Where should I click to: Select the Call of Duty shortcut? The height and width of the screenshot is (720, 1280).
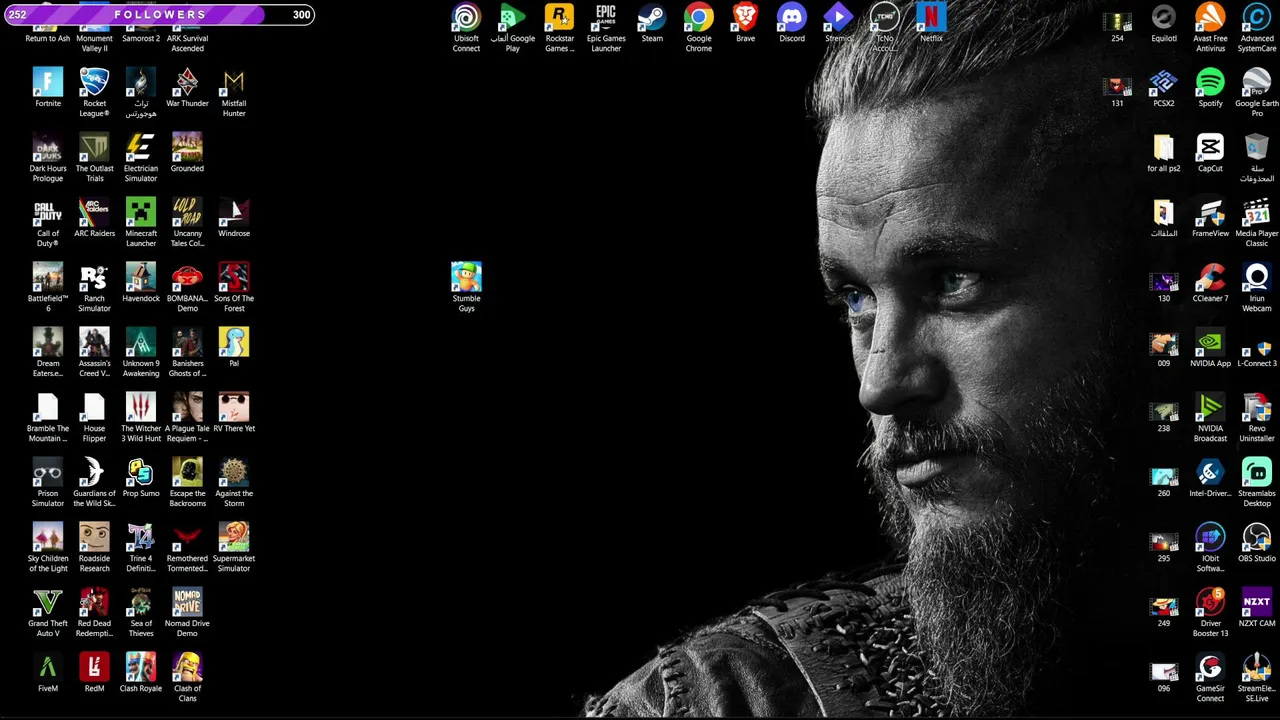tap(48, 212)
